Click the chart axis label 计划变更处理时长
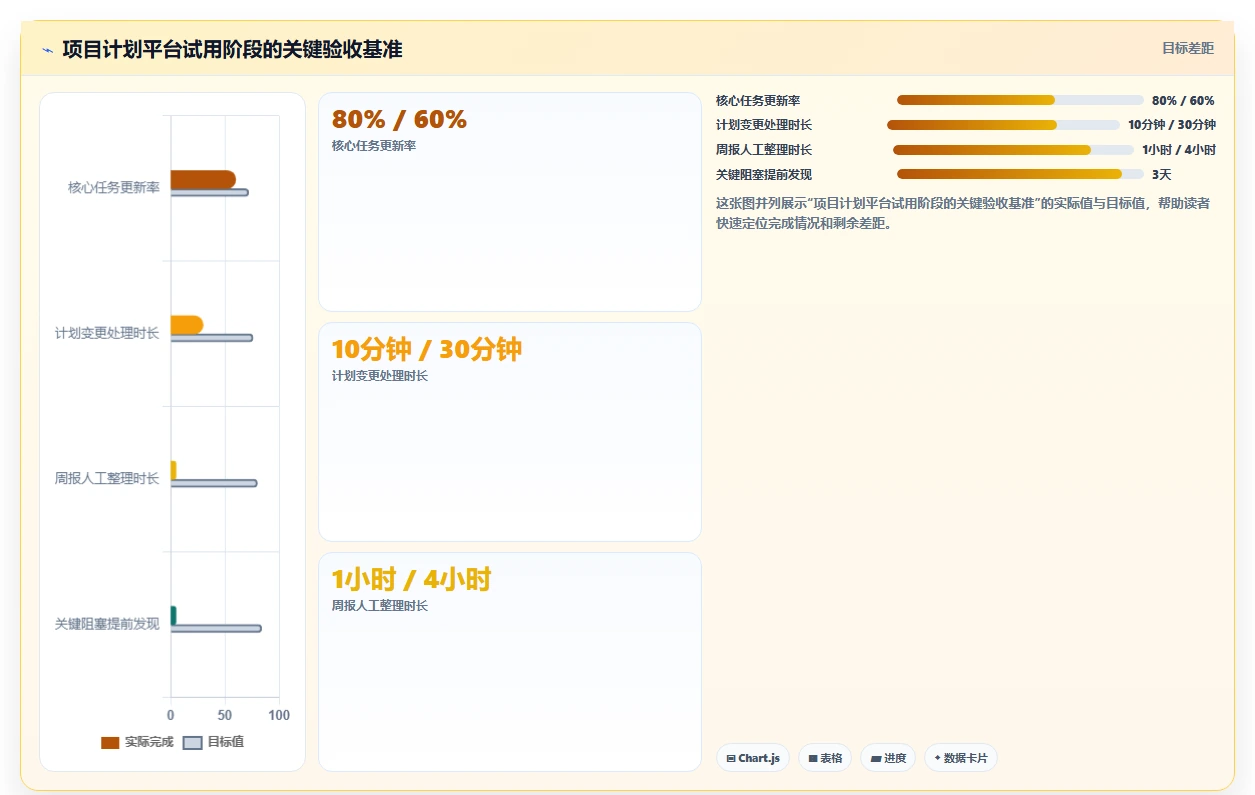The width and height of the screenshot is (1255, 795). (107, 333)
